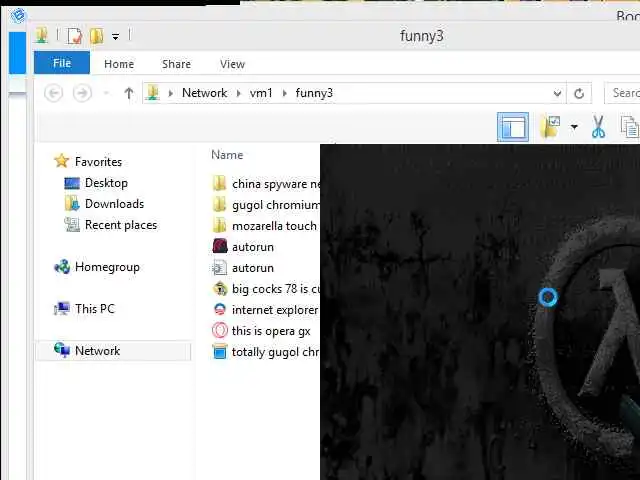Click Network in the address path
Viewport: 640px width, 480px height.
click(204, 93)
